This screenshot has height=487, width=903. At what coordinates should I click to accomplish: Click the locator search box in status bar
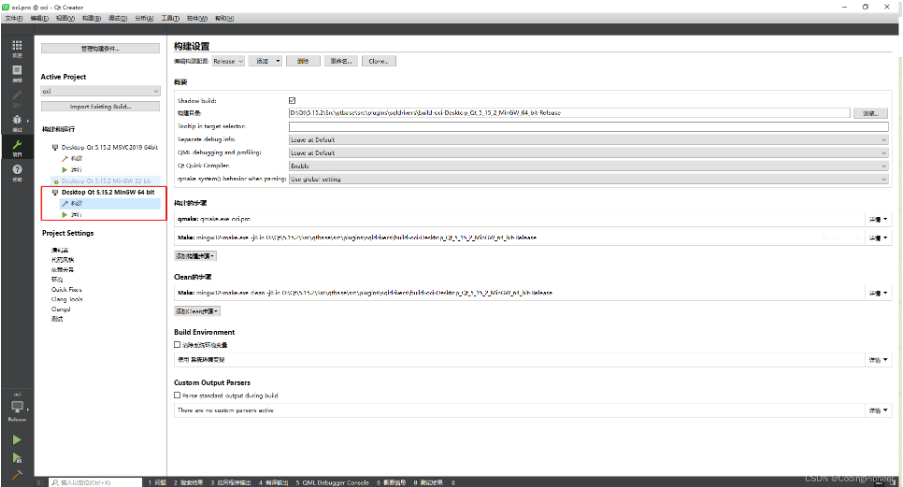coord(96,482)
